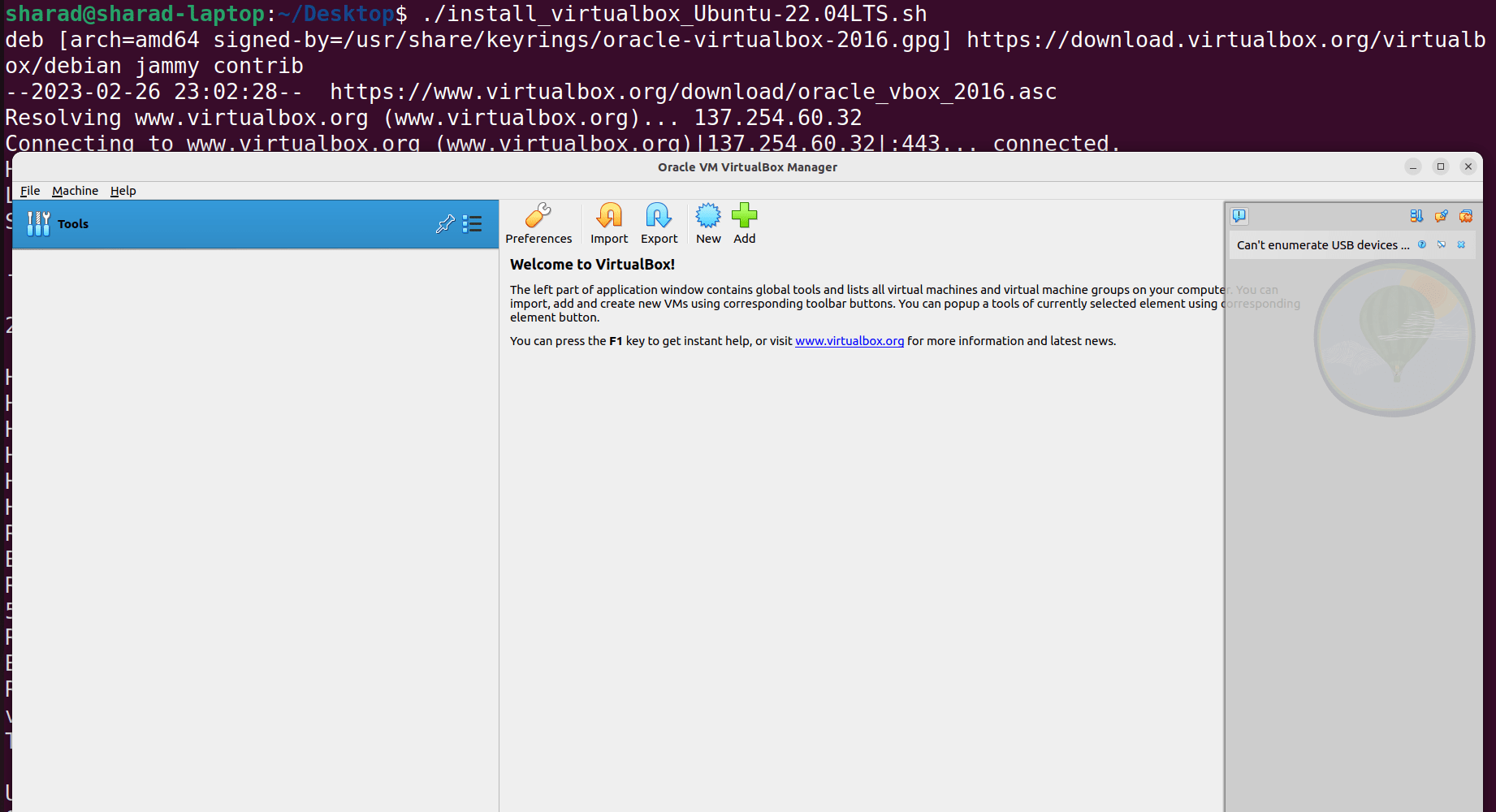The width and height of the screenshot is (1496, 812).
Task: Forbid the USB devices notification
Action: pos(1442,244)
